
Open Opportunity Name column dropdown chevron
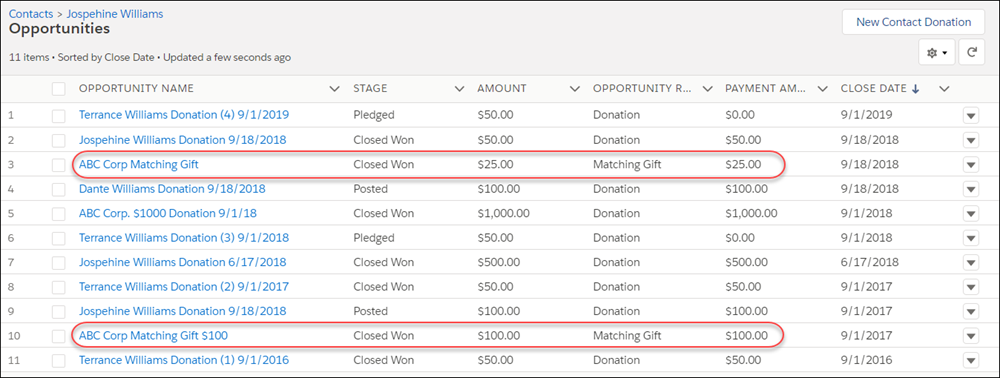(334, 89)
